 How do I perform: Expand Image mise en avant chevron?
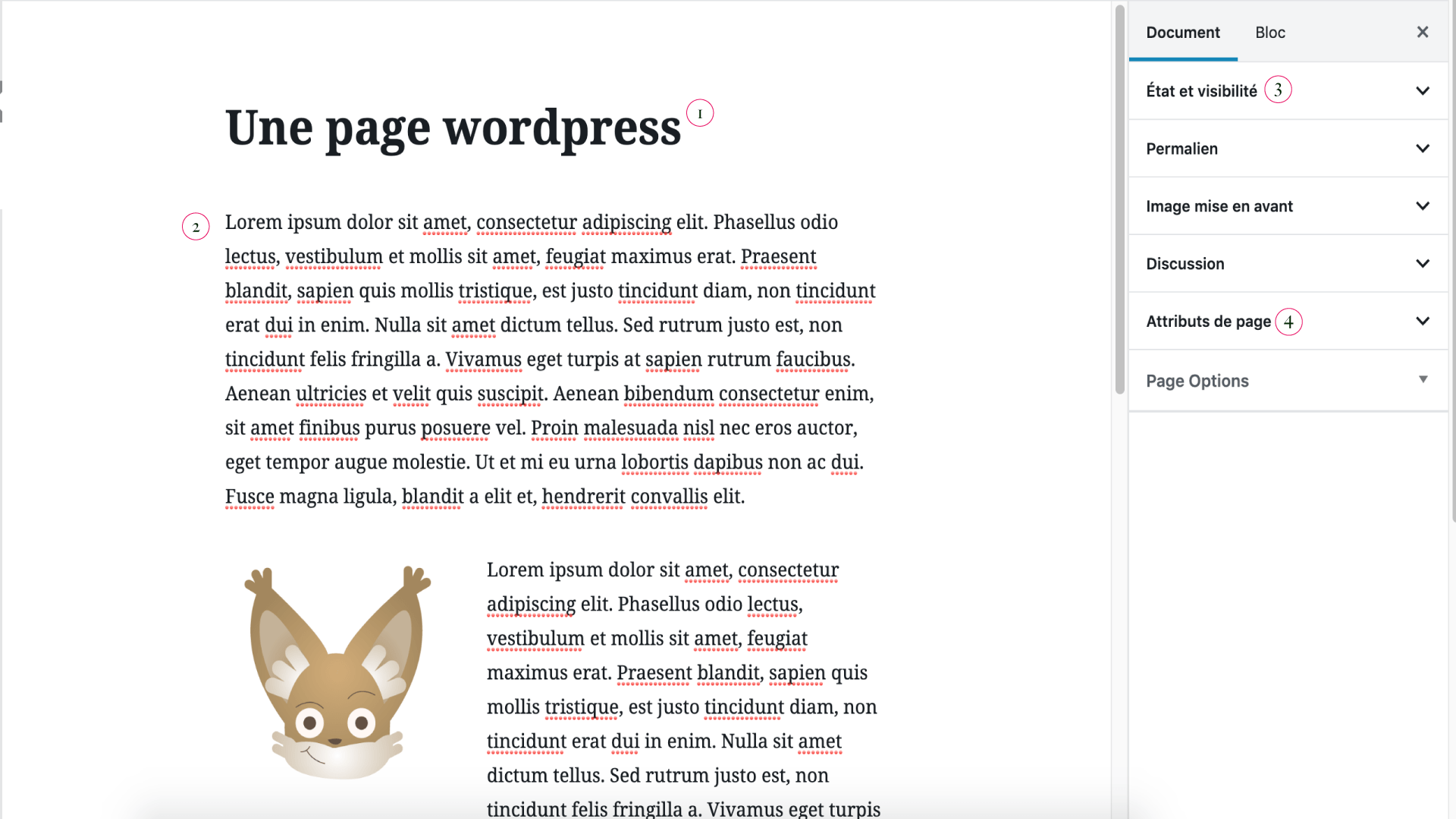click(1422, 206)
